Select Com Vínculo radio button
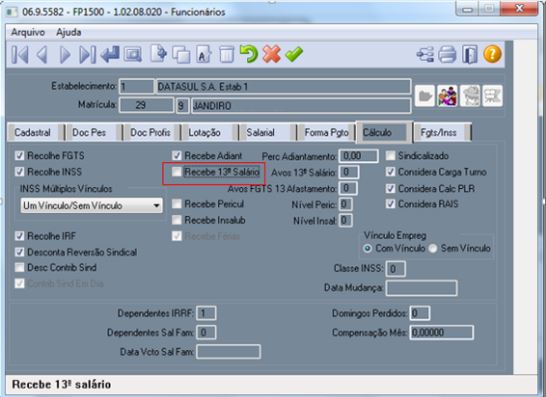Screen dimensions: 546x397 [x=367, y=249]
